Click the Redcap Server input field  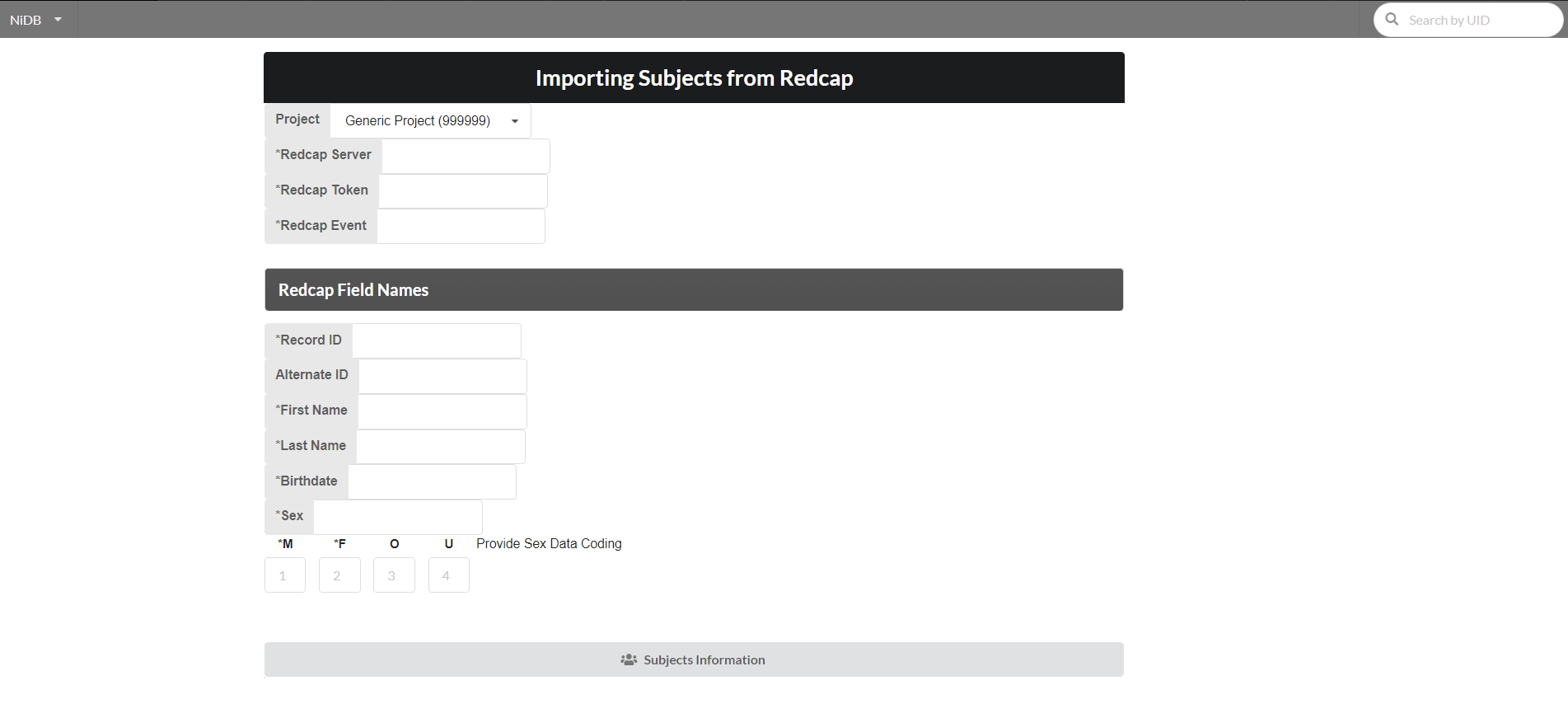(466, 156)
